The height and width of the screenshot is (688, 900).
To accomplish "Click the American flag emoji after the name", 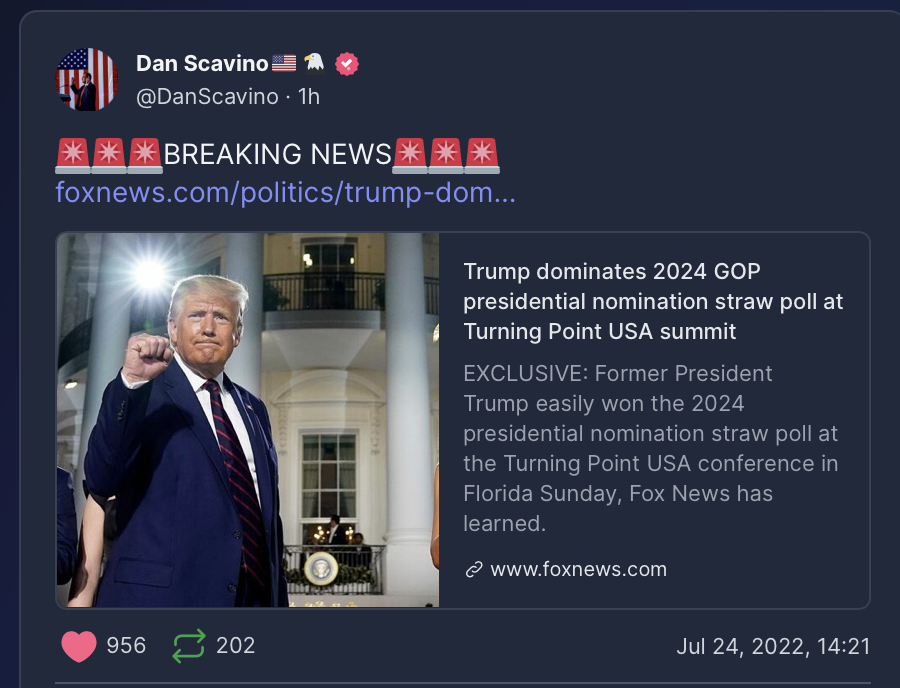I will tap(284, 63).
